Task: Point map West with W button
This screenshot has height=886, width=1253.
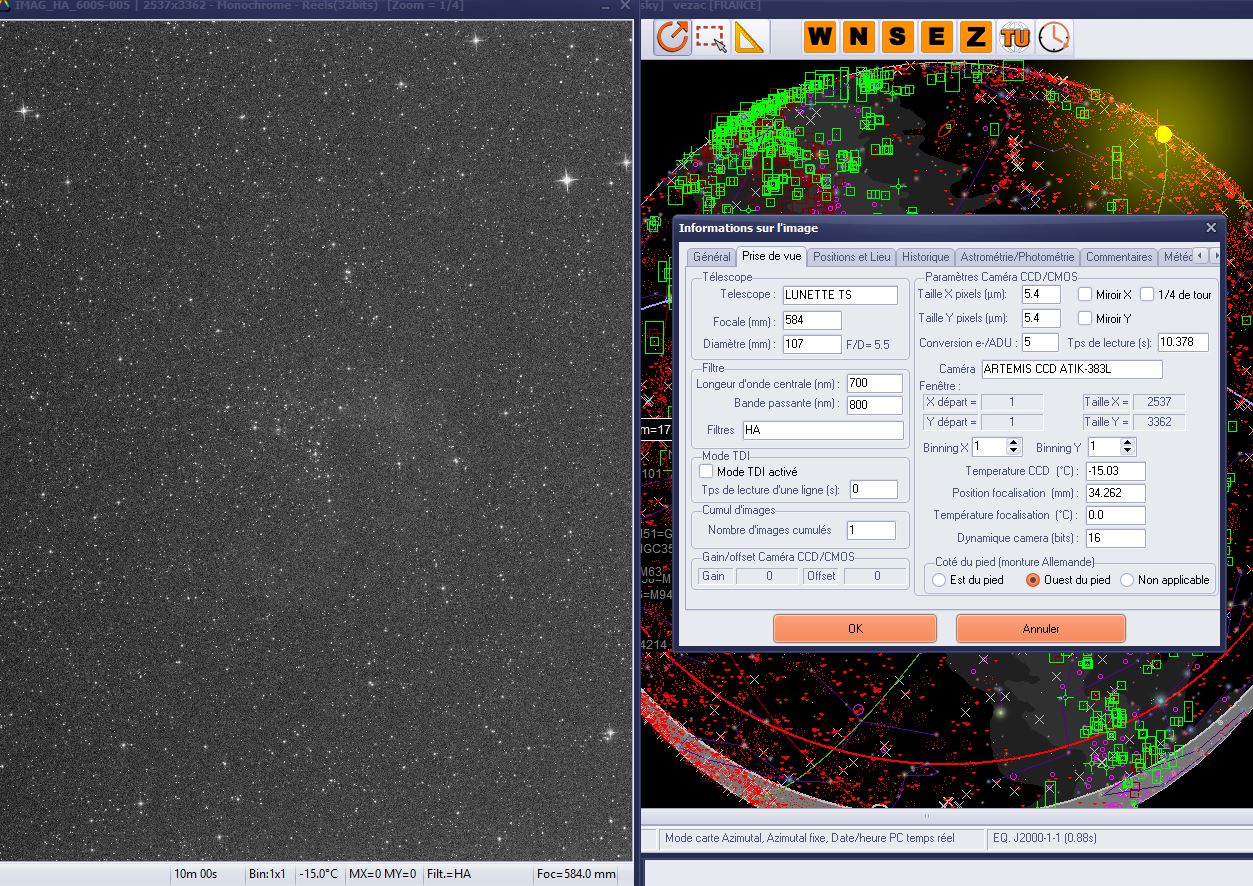Action: (820, 37)
